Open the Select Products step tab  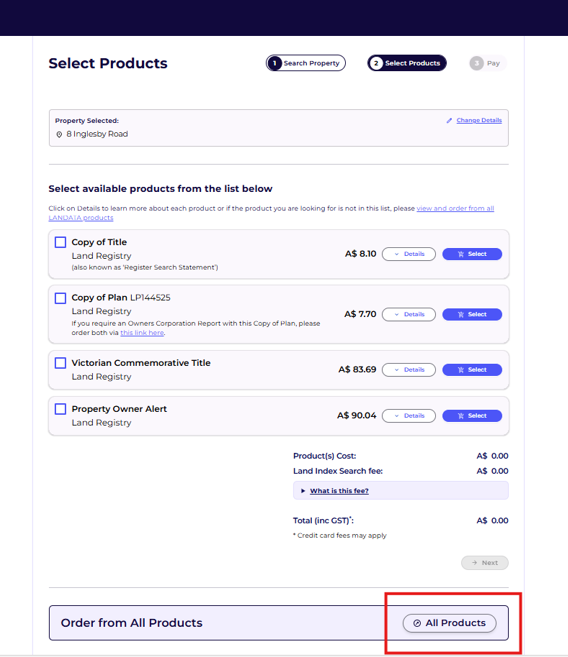pyautogui.click(x=407, y=63)
